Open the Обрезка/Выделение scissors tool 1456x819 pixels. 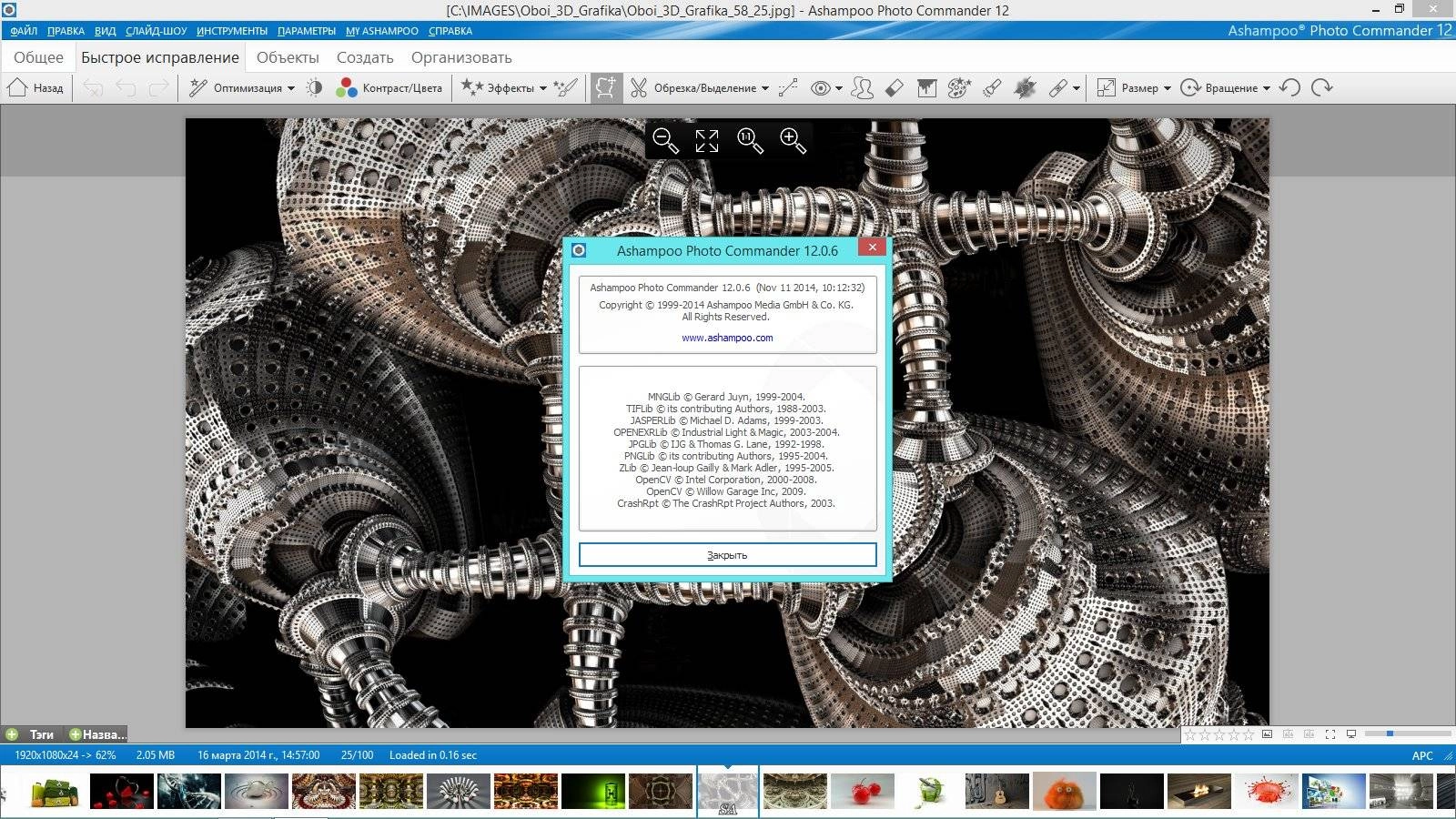[x=693, y=88]
